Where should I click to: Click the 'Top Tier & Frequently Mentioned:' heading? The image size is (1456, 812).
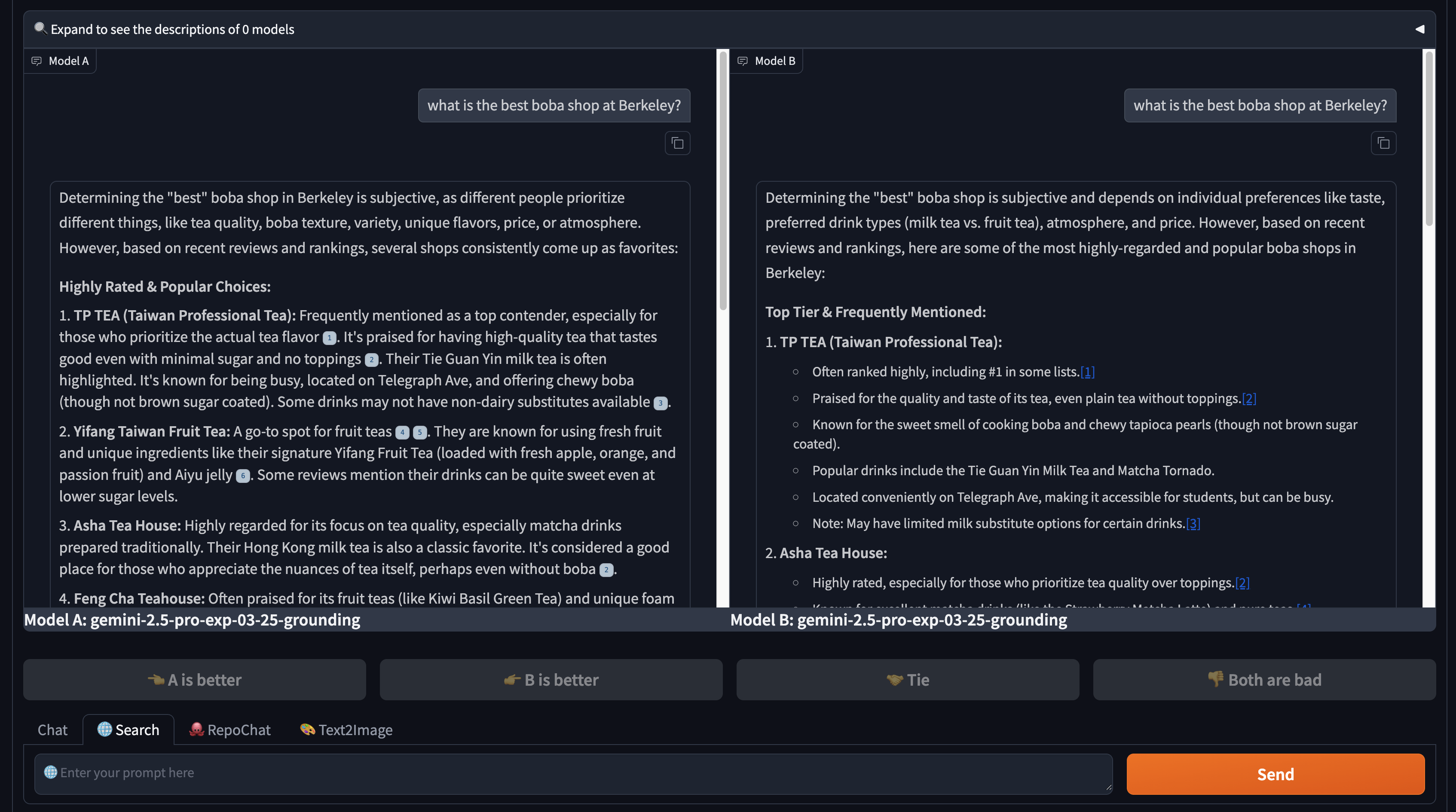pyautogui.click(x=875, y=312)
